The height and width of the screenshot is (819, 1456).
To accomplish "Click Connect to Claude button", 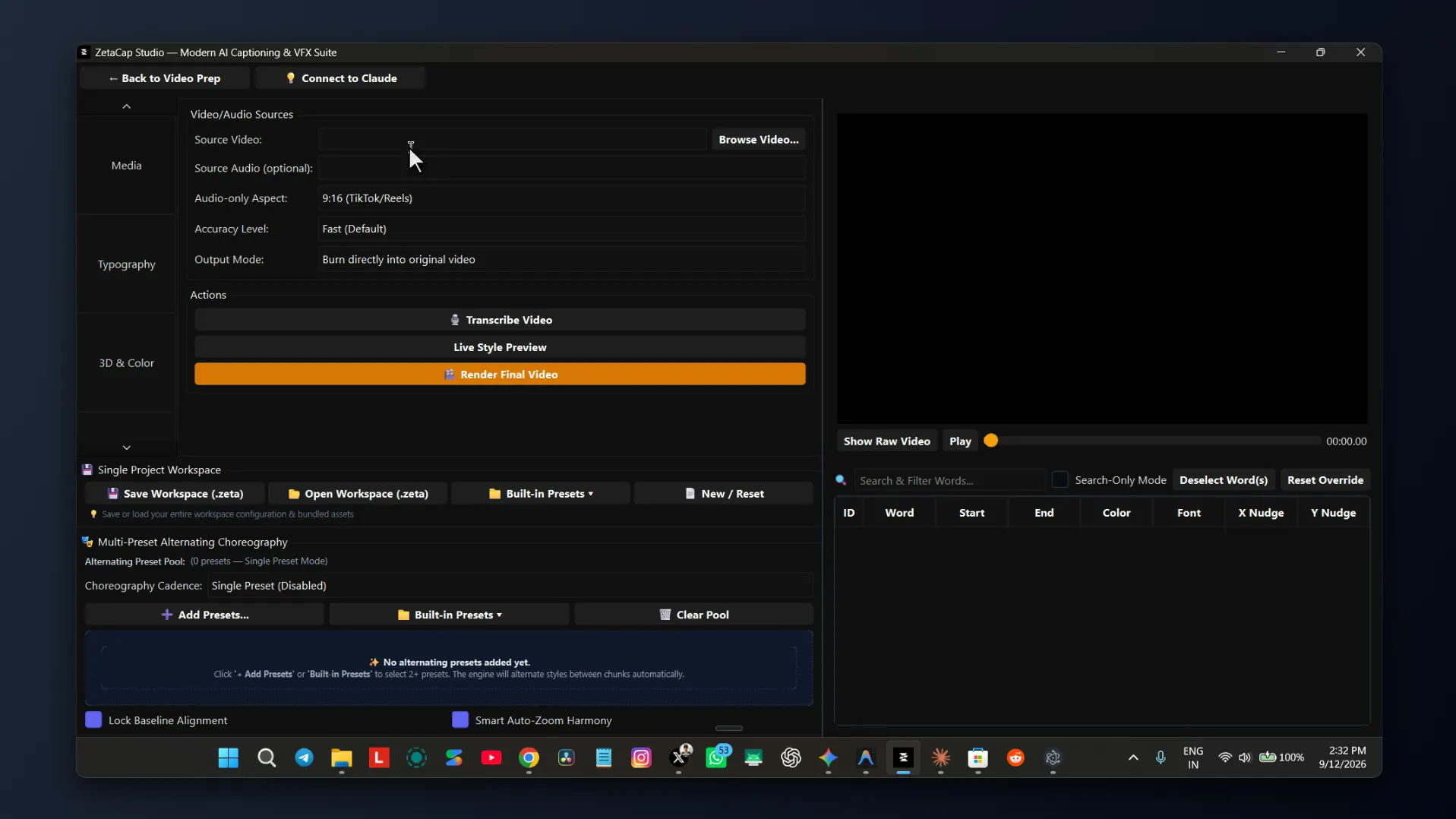I will [340, 78].
